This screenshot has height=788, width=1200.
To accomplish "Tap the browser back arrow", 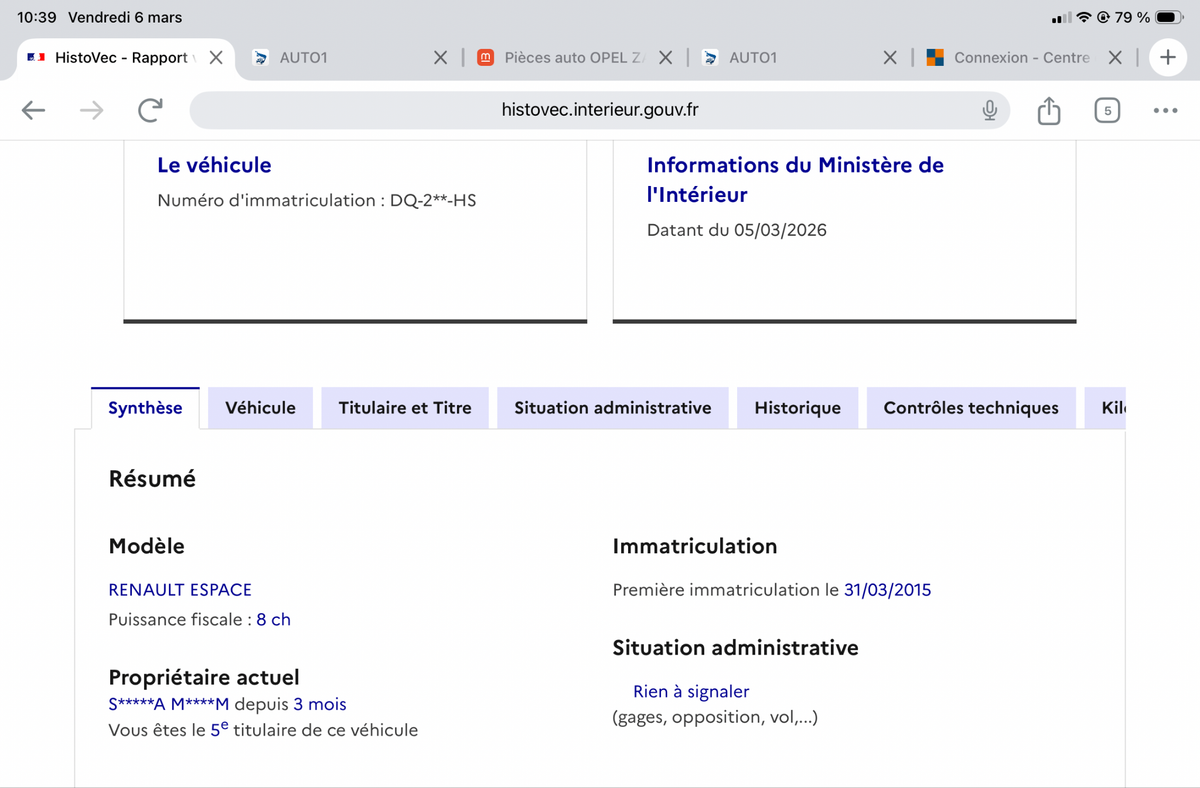I will click(34, 110).
